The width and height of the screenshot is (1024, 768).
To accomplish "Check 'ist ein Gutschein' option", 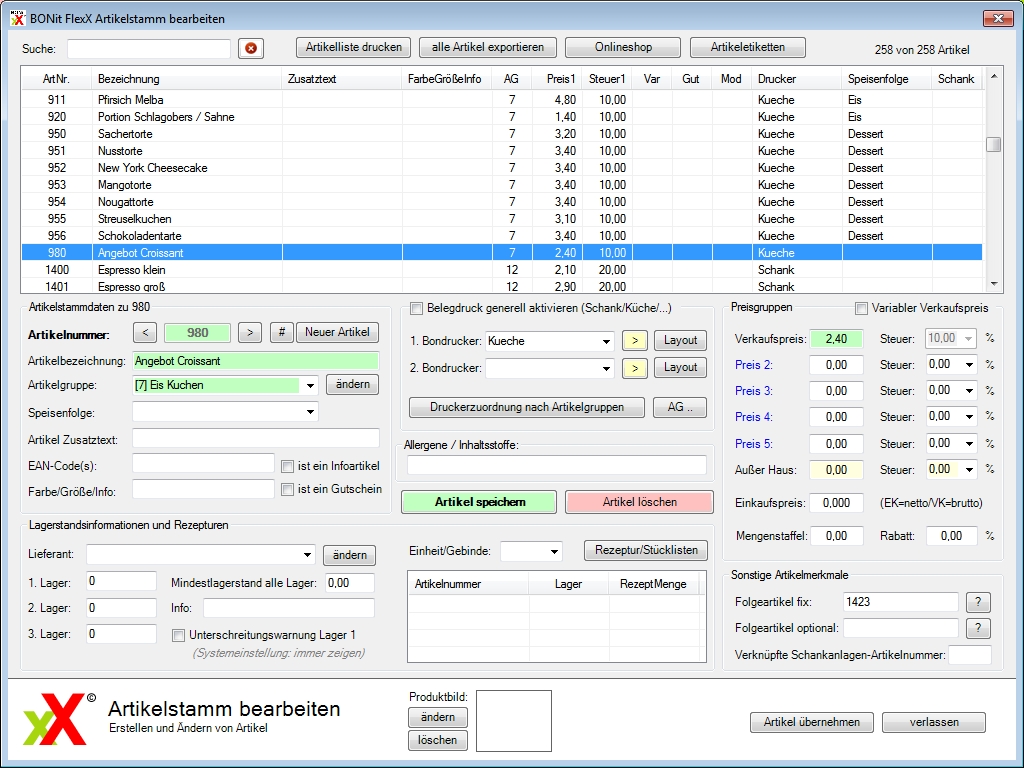I will click(x=287, y=489).
